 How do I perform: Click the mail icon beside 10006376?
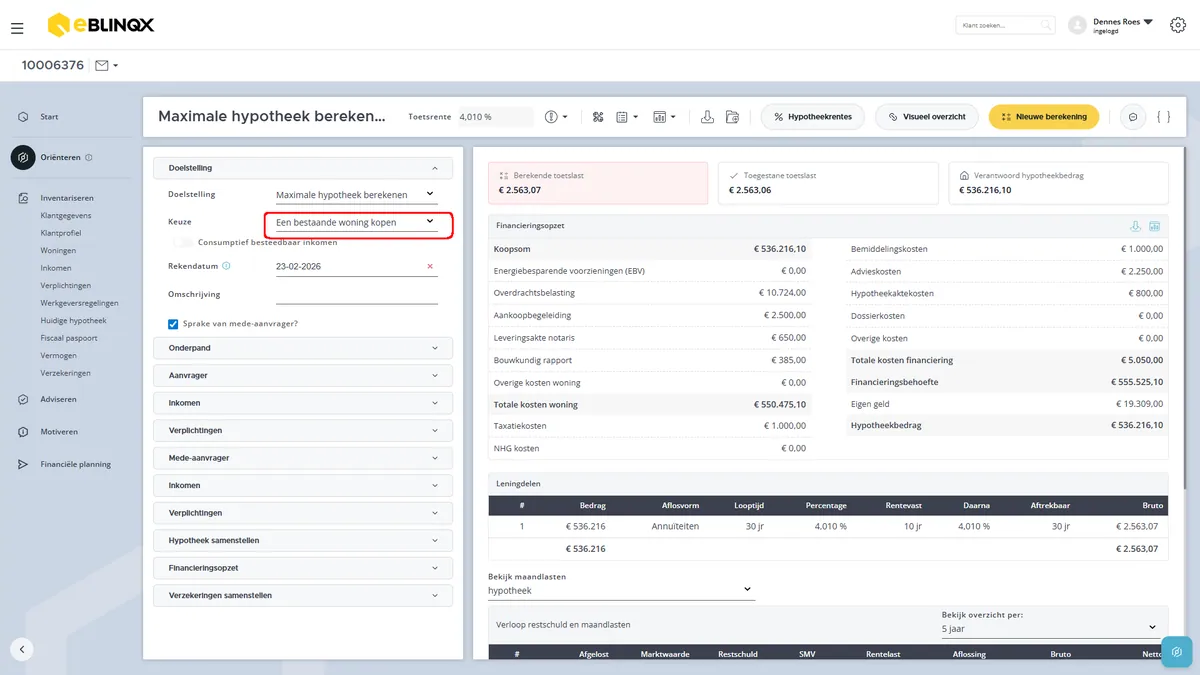click(101, 66)
